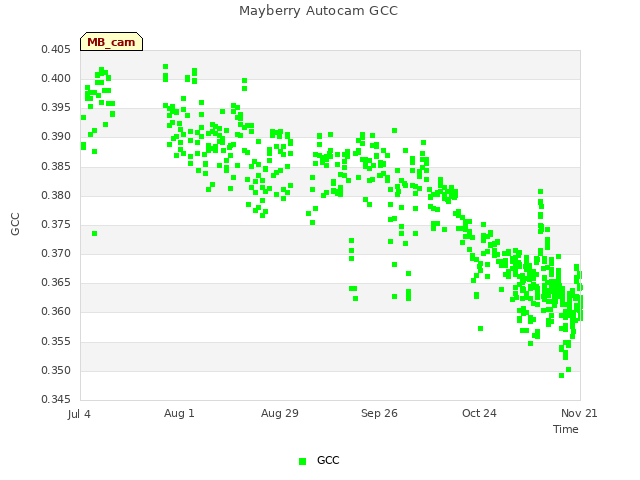This screenshot has width=640, height=480.
Task: Click the 0.385 y-axis value
Action: [56, 167]
